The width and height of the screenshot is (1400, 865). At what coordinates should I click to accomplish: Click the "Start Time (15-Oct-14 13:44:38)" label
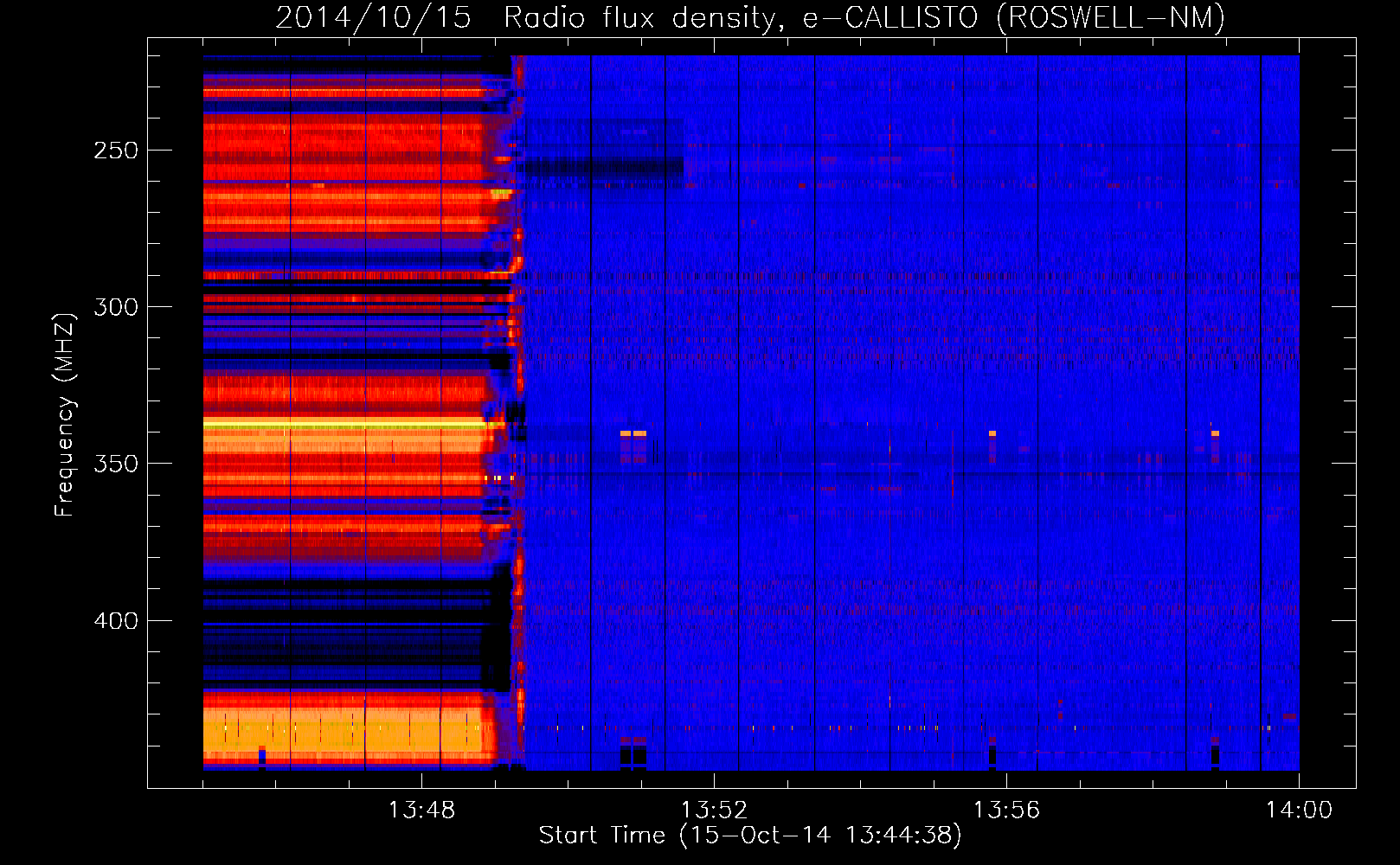tap(750, 836)
